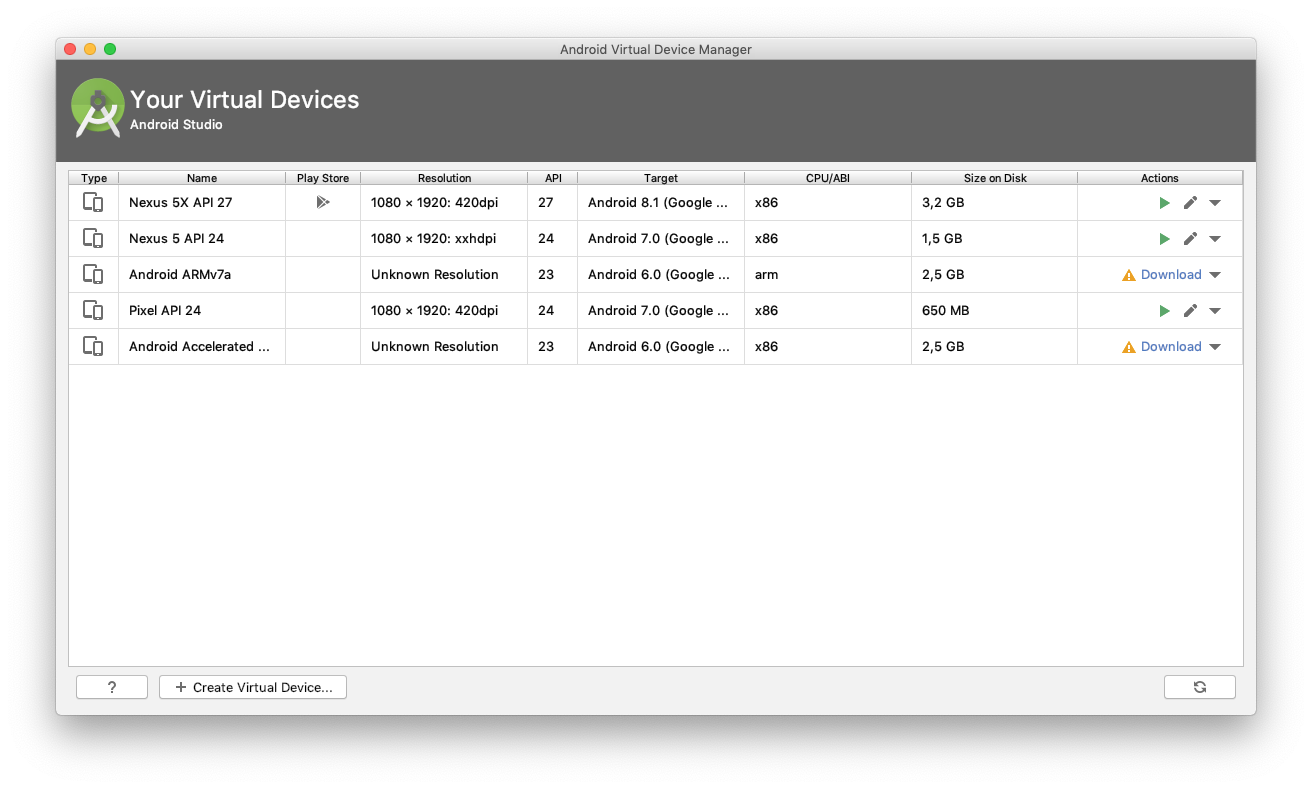The image size is (1312, 789).
Task: Edit the Nexus 5 API 24 device
Action: click(1190, 239)
